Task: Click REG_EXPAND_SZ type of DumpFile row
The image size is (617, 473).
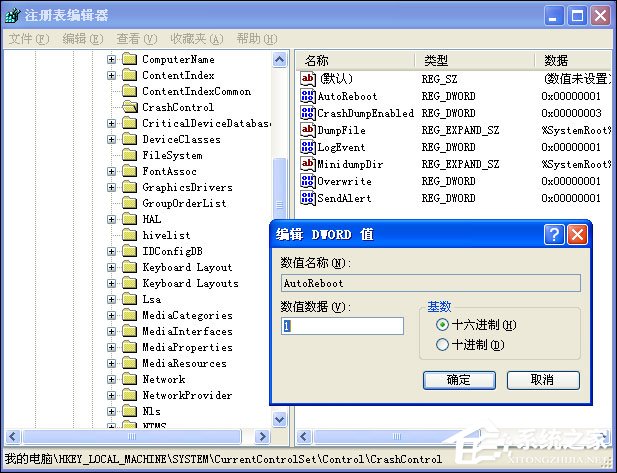Action: point(460,130)
